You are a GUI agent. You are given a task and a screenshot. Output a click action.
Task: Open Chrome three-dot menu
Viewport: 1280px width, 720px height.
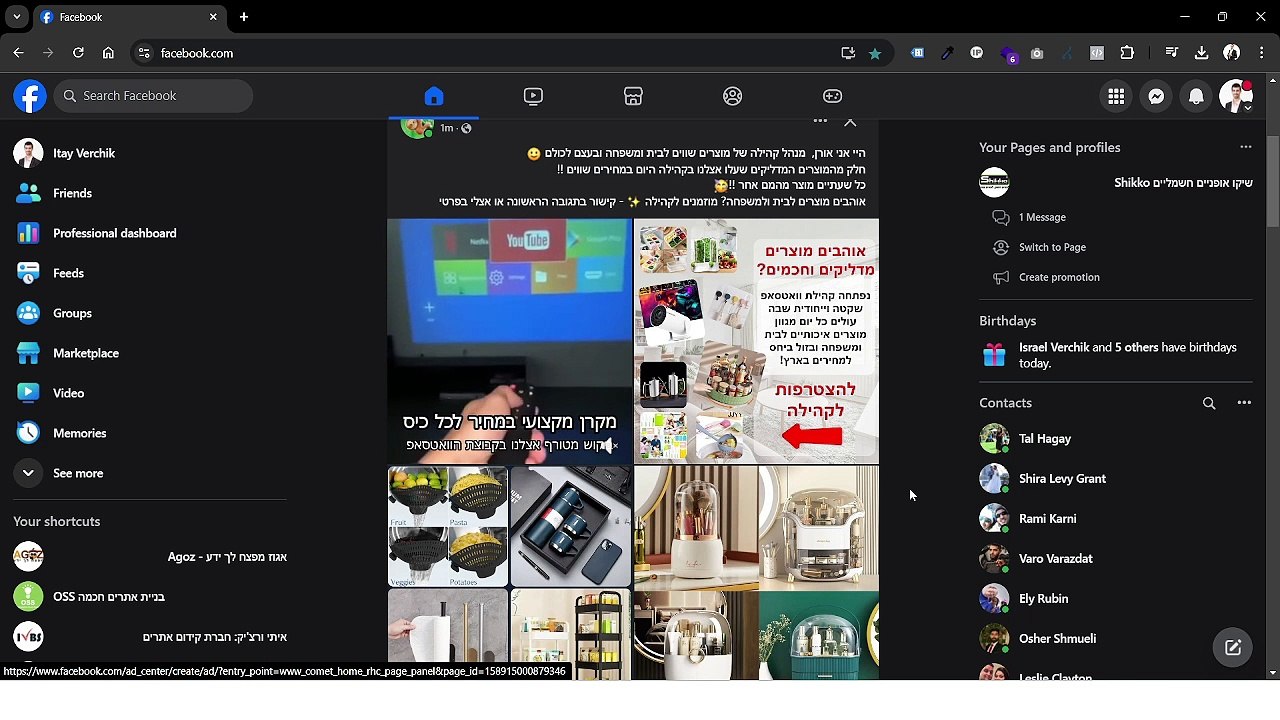tap(1262, 53)
